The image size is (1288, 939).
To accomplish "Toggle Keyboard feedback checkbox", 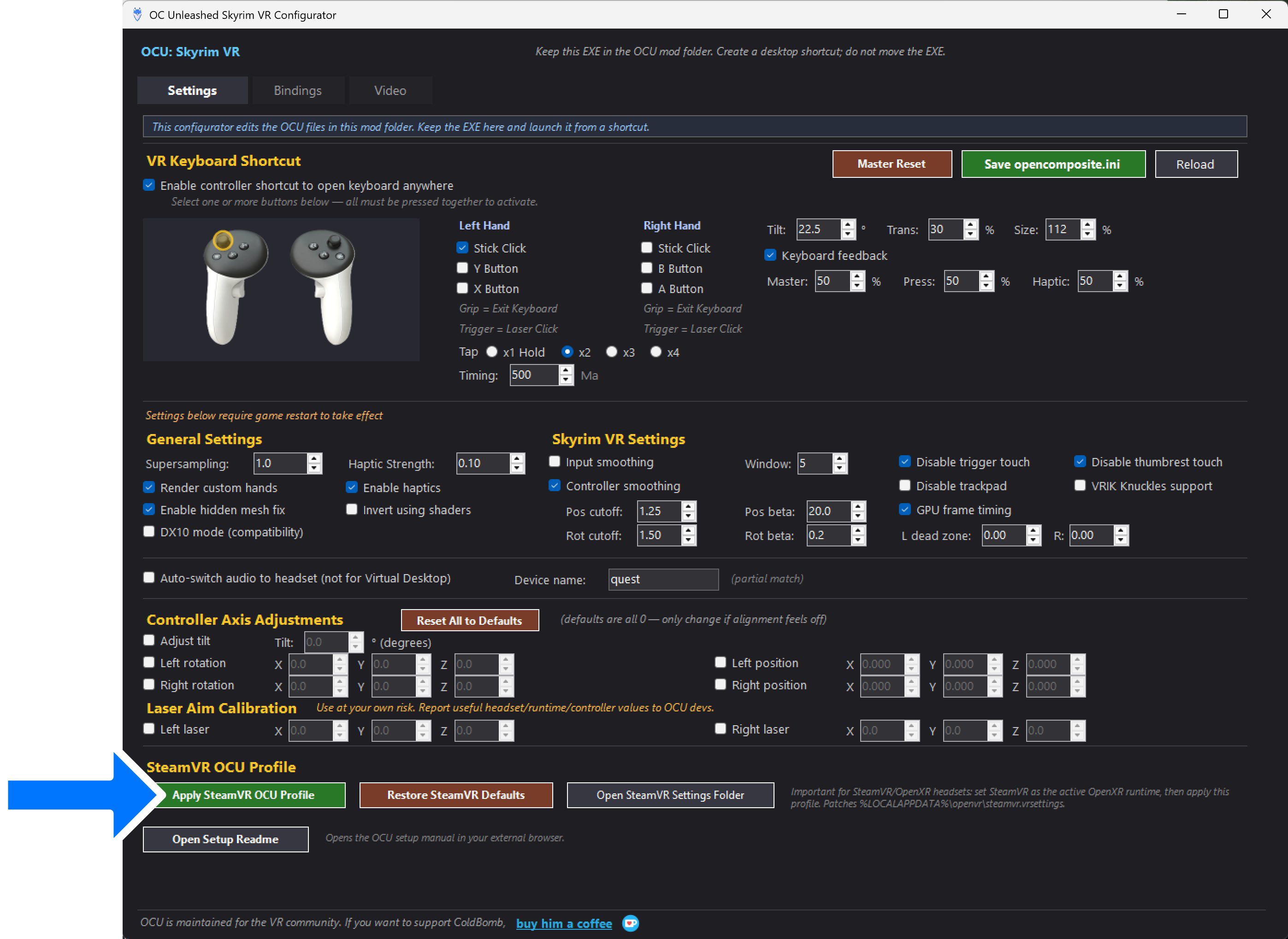I will pos(770,255).
